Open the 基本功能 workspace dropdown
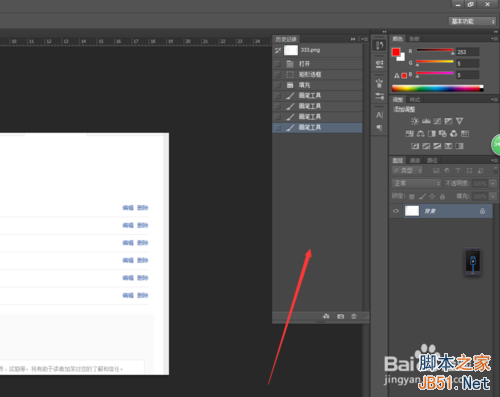 tap(472, 21)
